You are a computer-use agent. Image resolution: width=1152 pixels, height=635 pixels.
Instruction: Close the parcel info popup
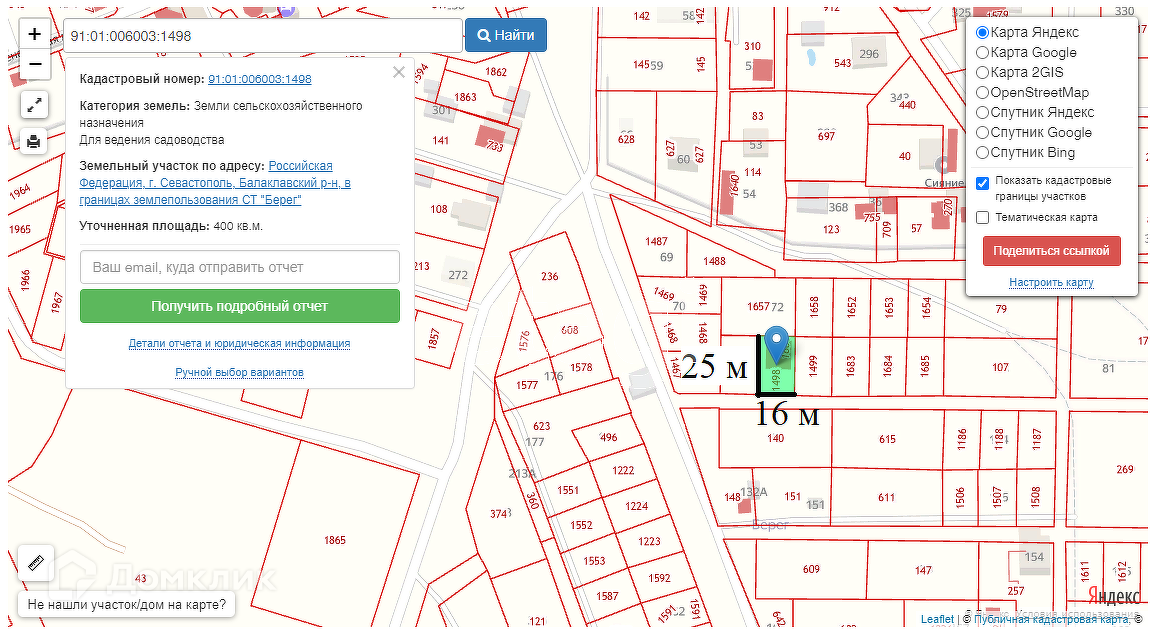coord(398,72)
